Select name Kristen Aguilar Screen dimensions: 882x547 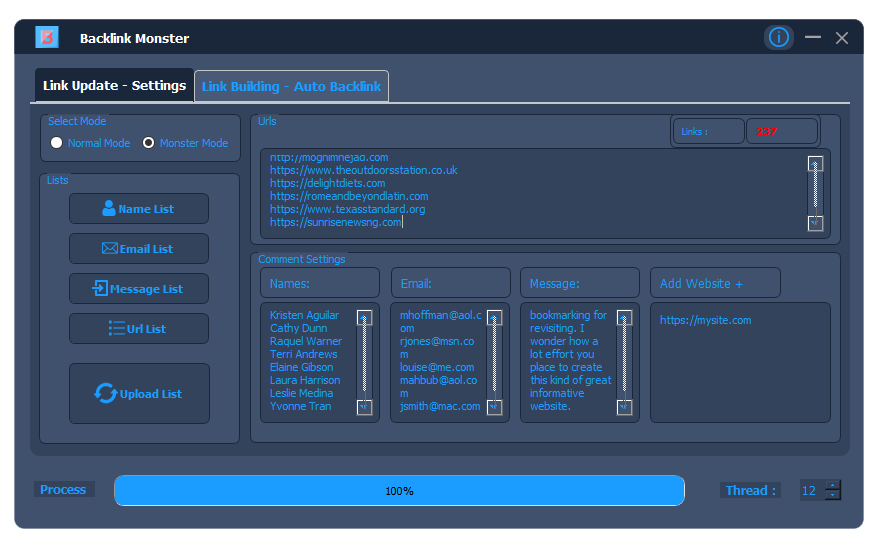click(304, 315)
